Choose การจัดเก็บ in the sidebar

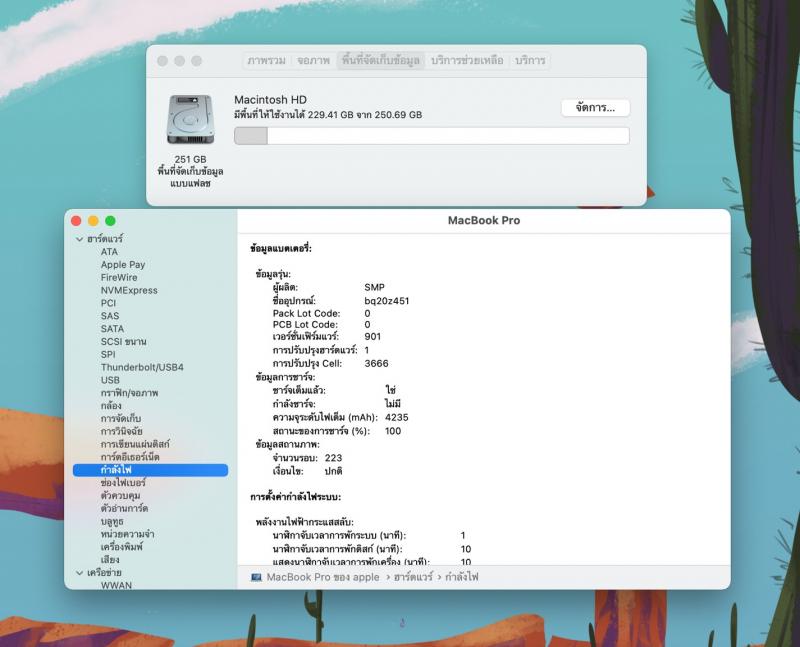[x=121, y=418]
